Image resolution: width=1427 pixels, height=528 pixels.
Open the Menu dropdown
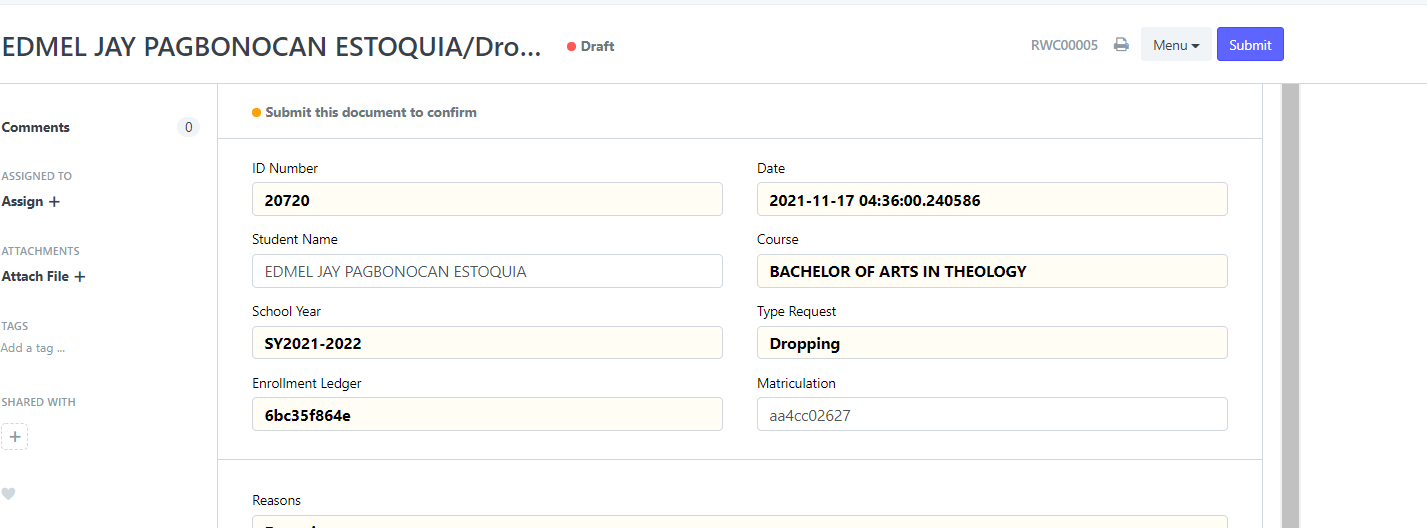[1176, 45]
